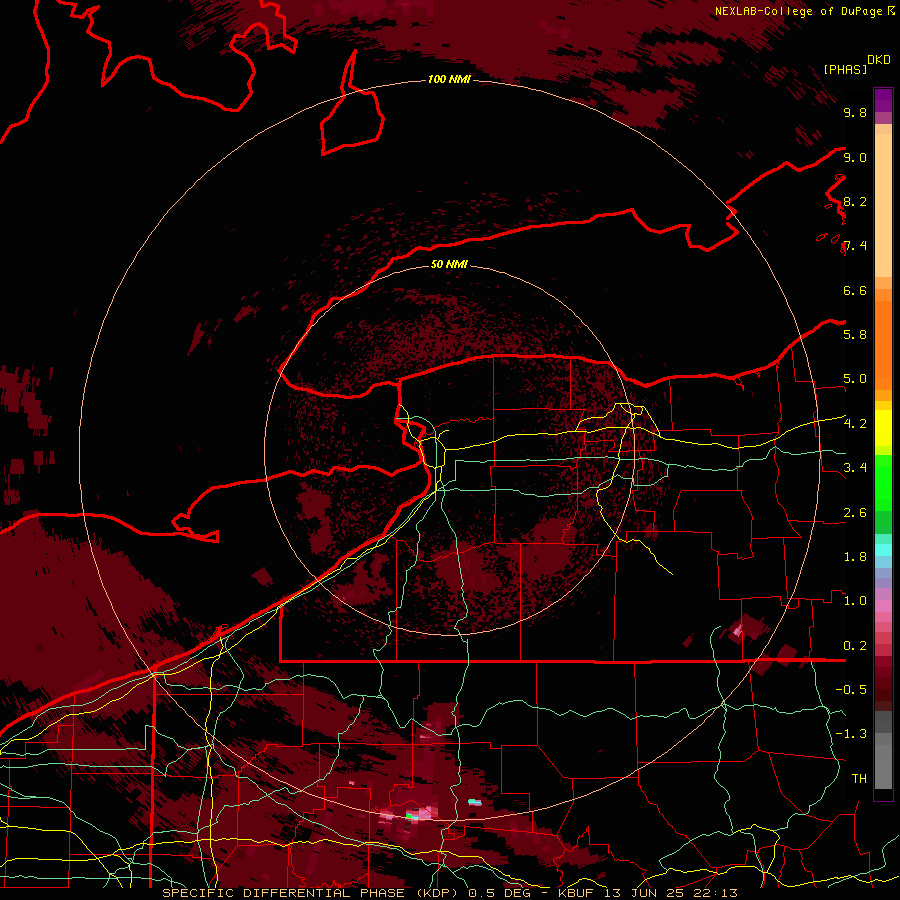This screenshot has height=900, width=900.
Task: Click the 9.0 value on color scale
Action: 855,157
